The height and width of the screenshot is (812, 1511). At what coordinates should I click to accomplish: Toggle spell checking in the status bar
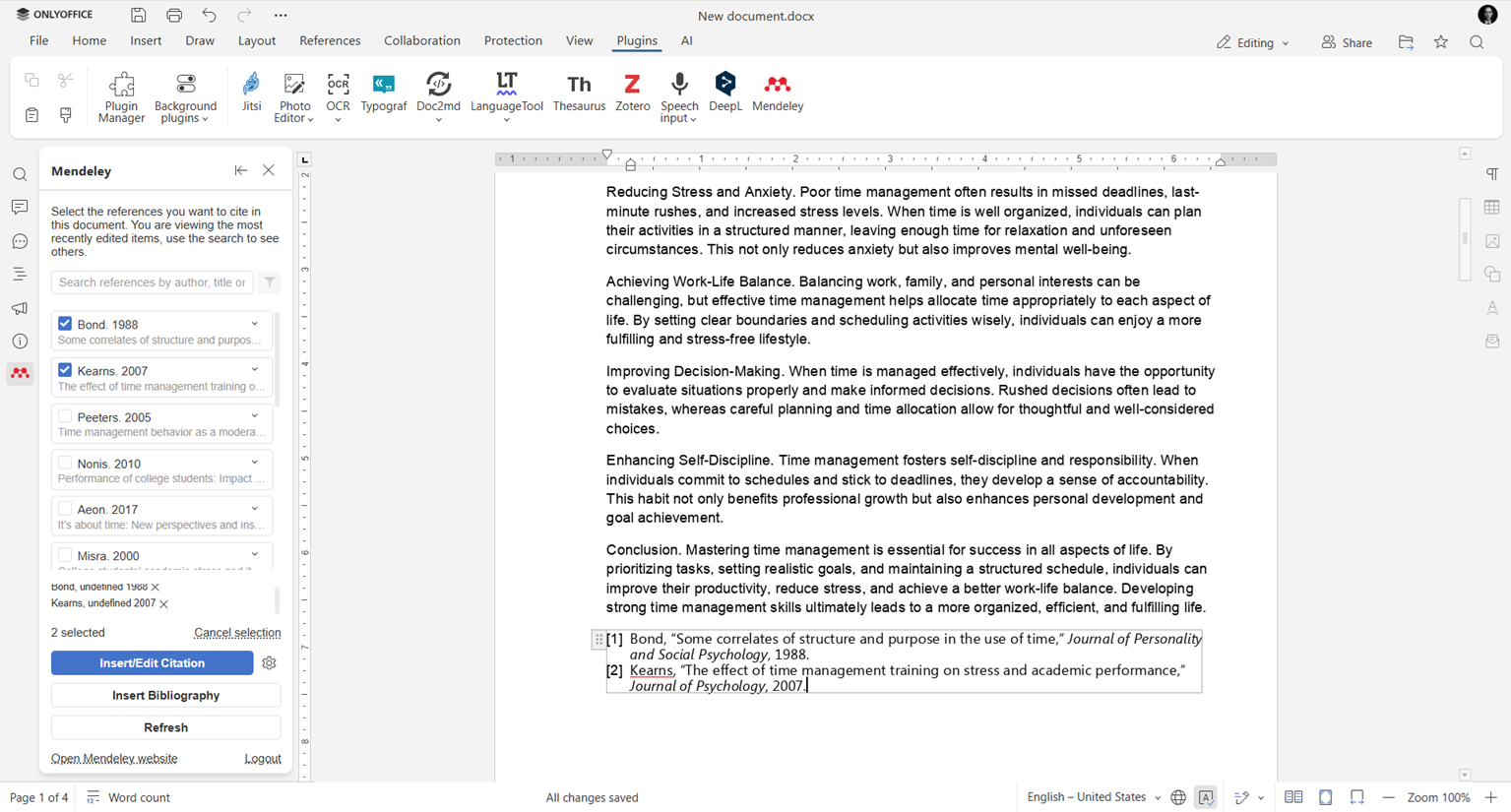(x=1206, y=797)
